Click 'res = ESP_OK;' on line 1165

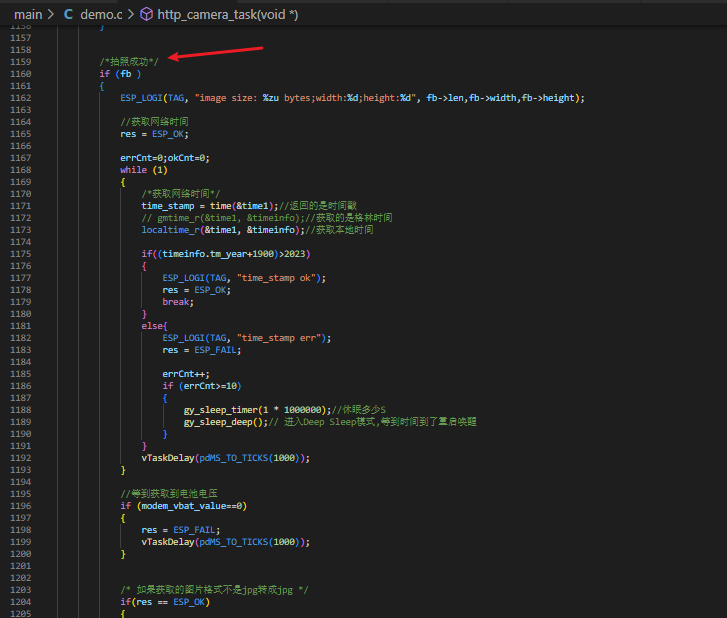154,134
